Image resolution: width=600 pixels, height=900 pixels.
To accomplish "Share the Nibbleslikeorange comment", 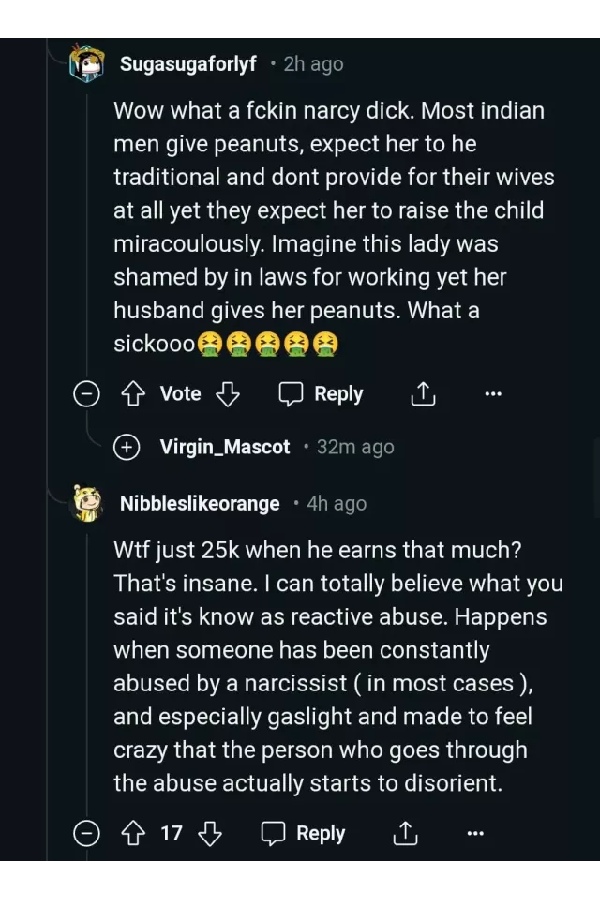I will tap(405, 833).
